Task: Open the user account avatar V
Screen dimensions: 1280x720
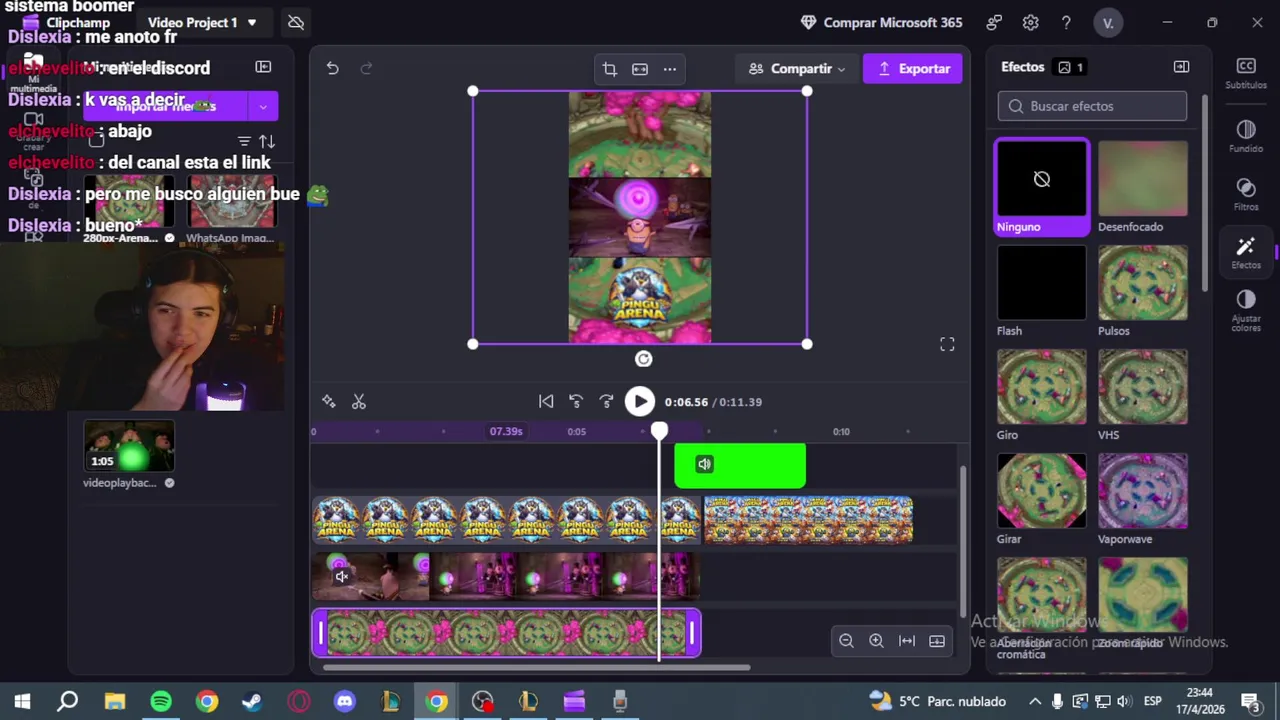Action: point(1108,22)
